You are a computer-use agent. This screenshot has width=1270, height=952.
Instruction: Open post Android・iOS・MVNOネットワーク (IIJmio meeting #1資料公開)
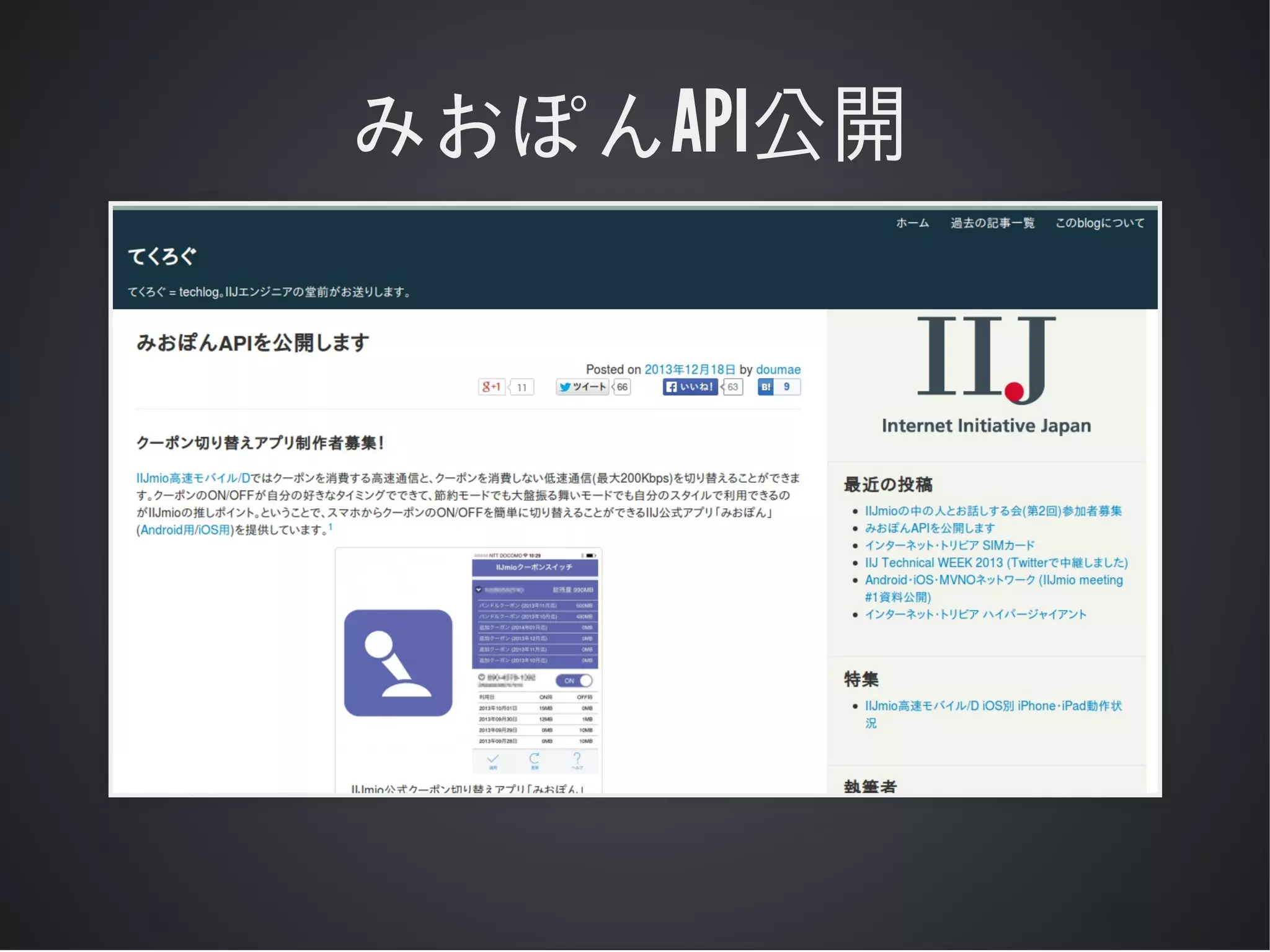(x=993, y=588)
